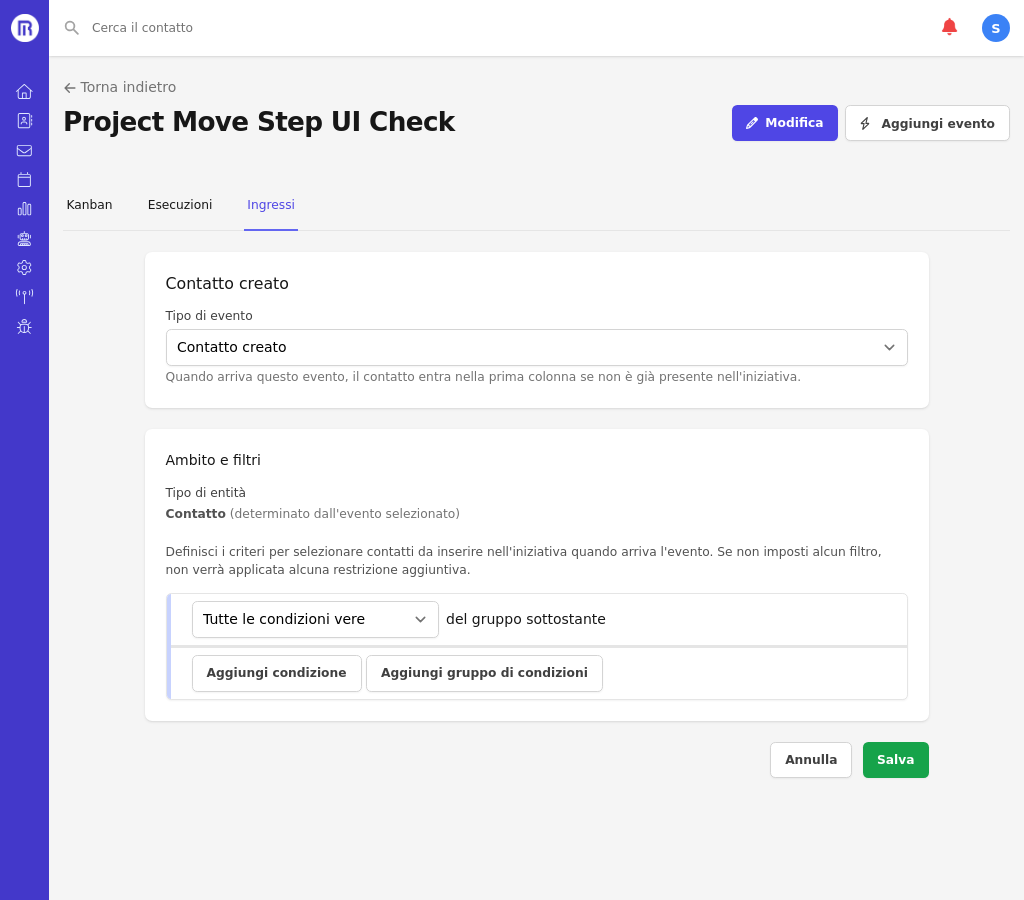The width and height of the screenshot is (1024, 900).
Task: Click the Aggiungi condizione button
Action: pos(276,673)
